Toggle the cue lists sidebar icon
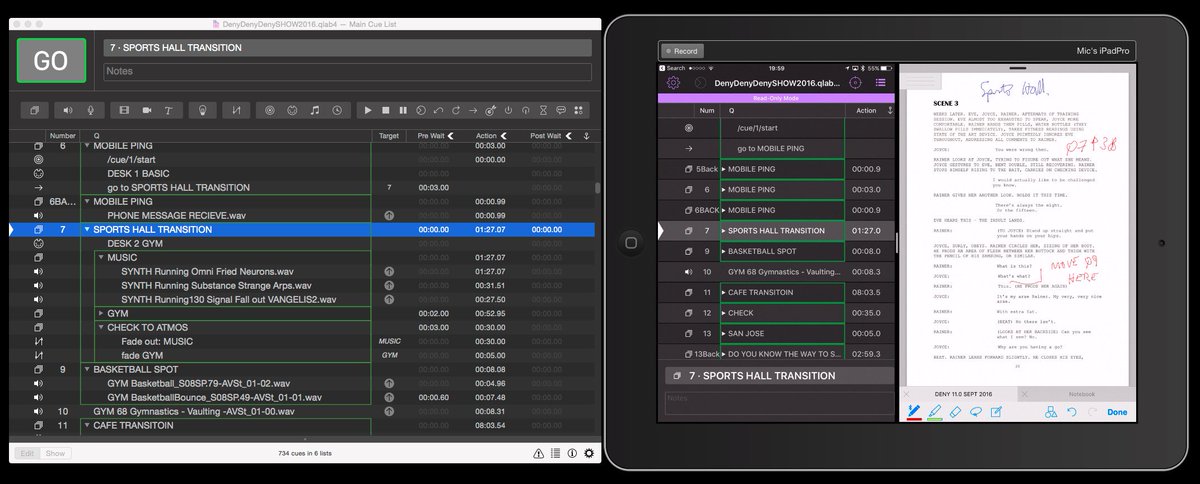 (x=555, y=453)
